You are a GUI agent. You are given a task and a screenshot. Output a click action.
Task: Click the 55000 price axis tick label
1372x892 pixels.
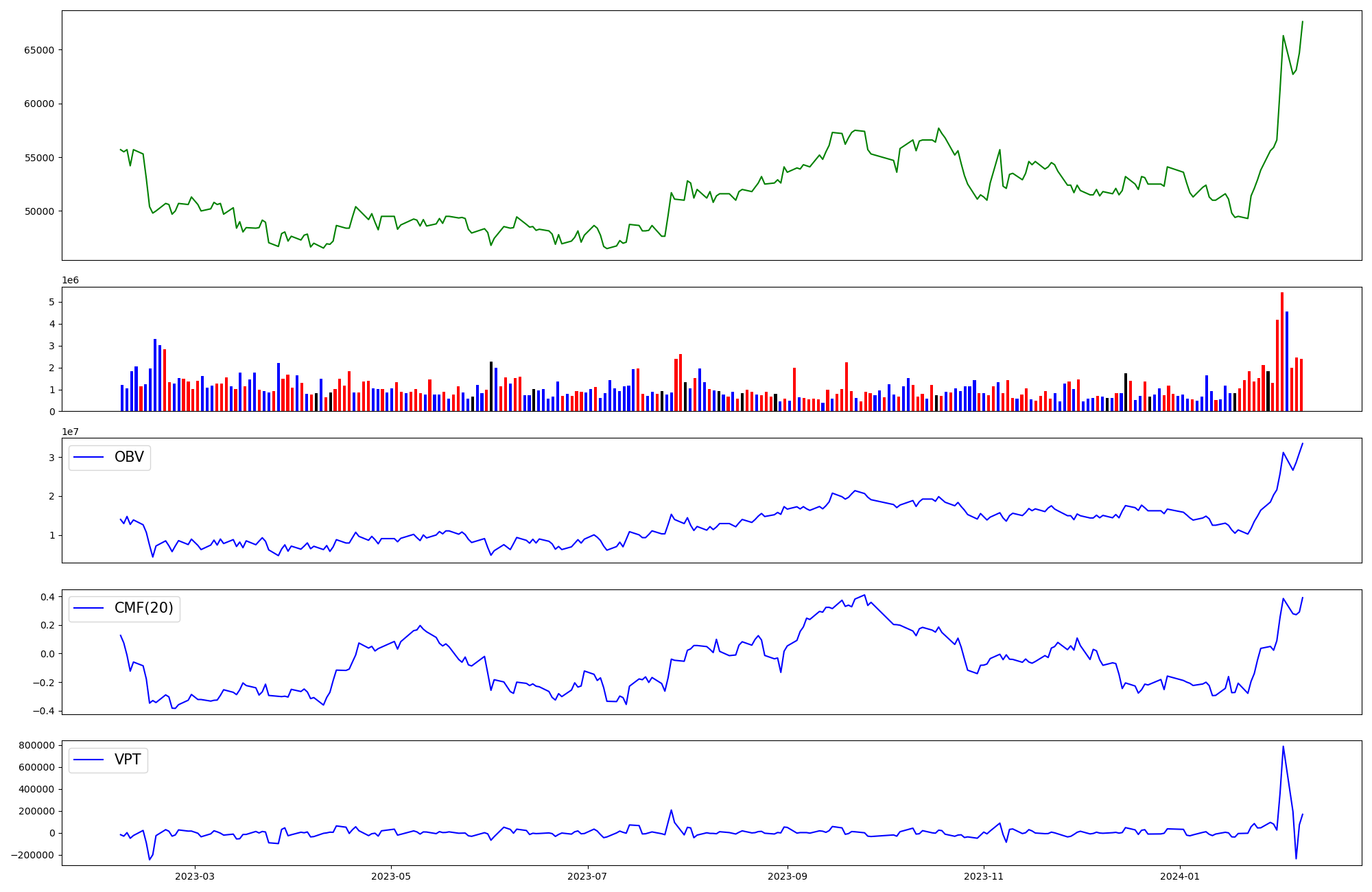pos(40,158)
